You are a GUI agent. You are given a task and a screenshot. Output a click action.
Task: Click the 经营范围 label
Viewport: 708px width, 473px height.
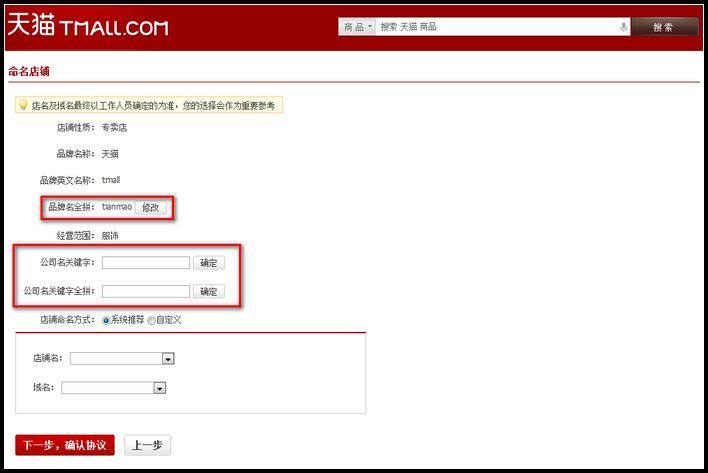(x=75, y=236)
